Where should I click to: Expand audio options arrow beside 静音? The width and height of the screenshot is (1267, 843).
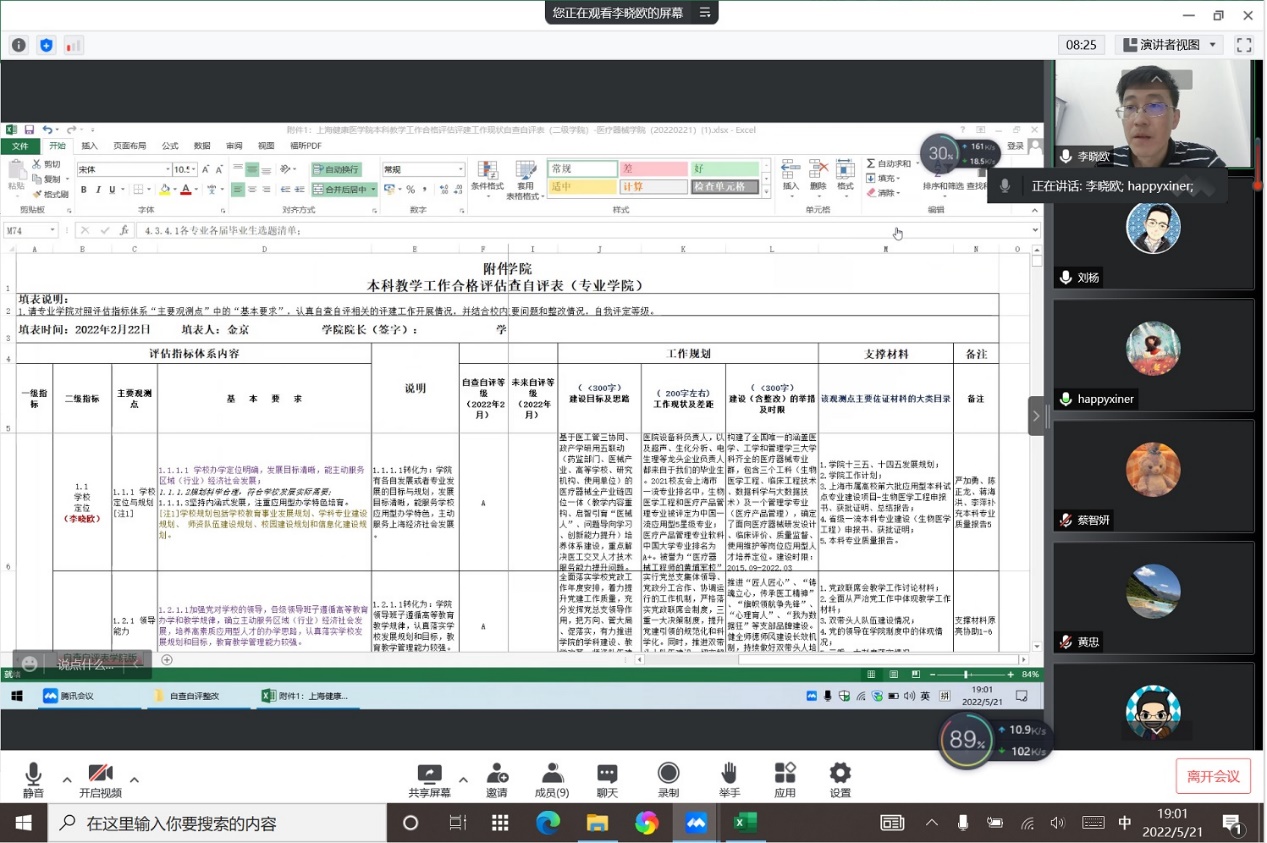point(67,780)
